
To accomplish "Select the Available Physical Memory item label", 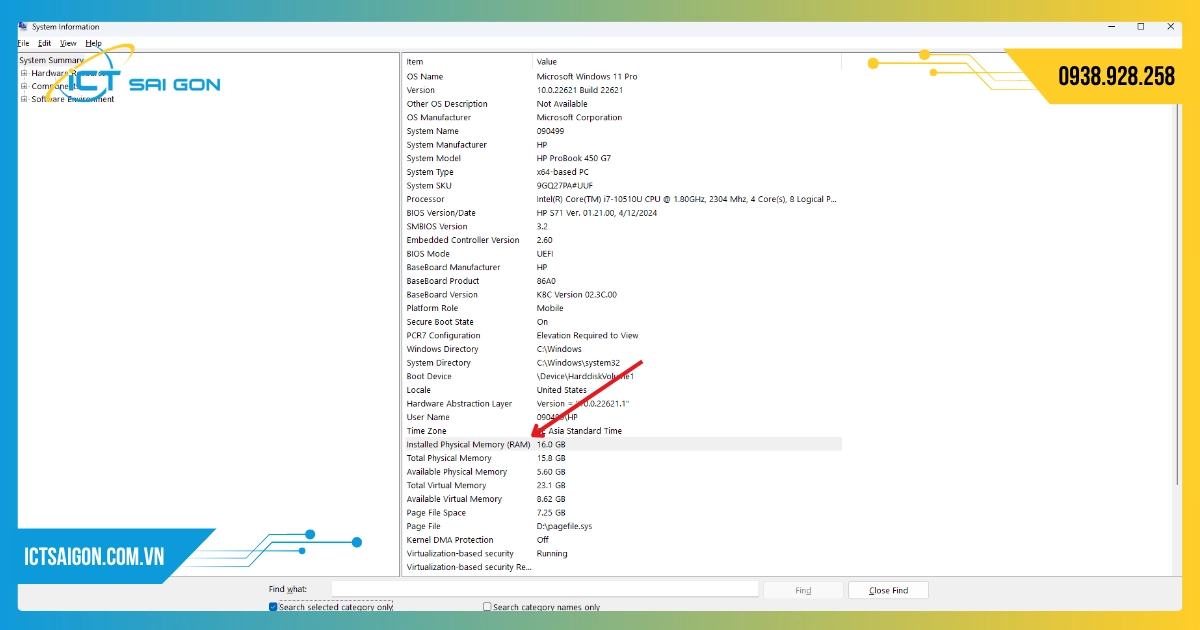I will click(x=457, y=472).
